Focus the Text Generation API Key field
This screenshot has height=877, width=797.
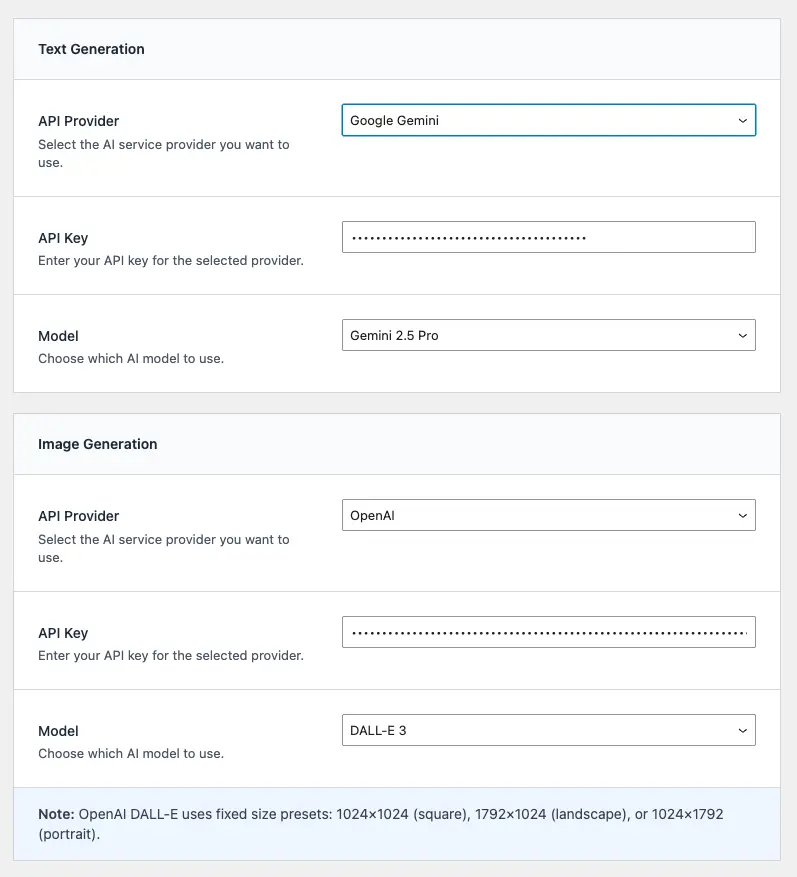click(x=547, y=238)
